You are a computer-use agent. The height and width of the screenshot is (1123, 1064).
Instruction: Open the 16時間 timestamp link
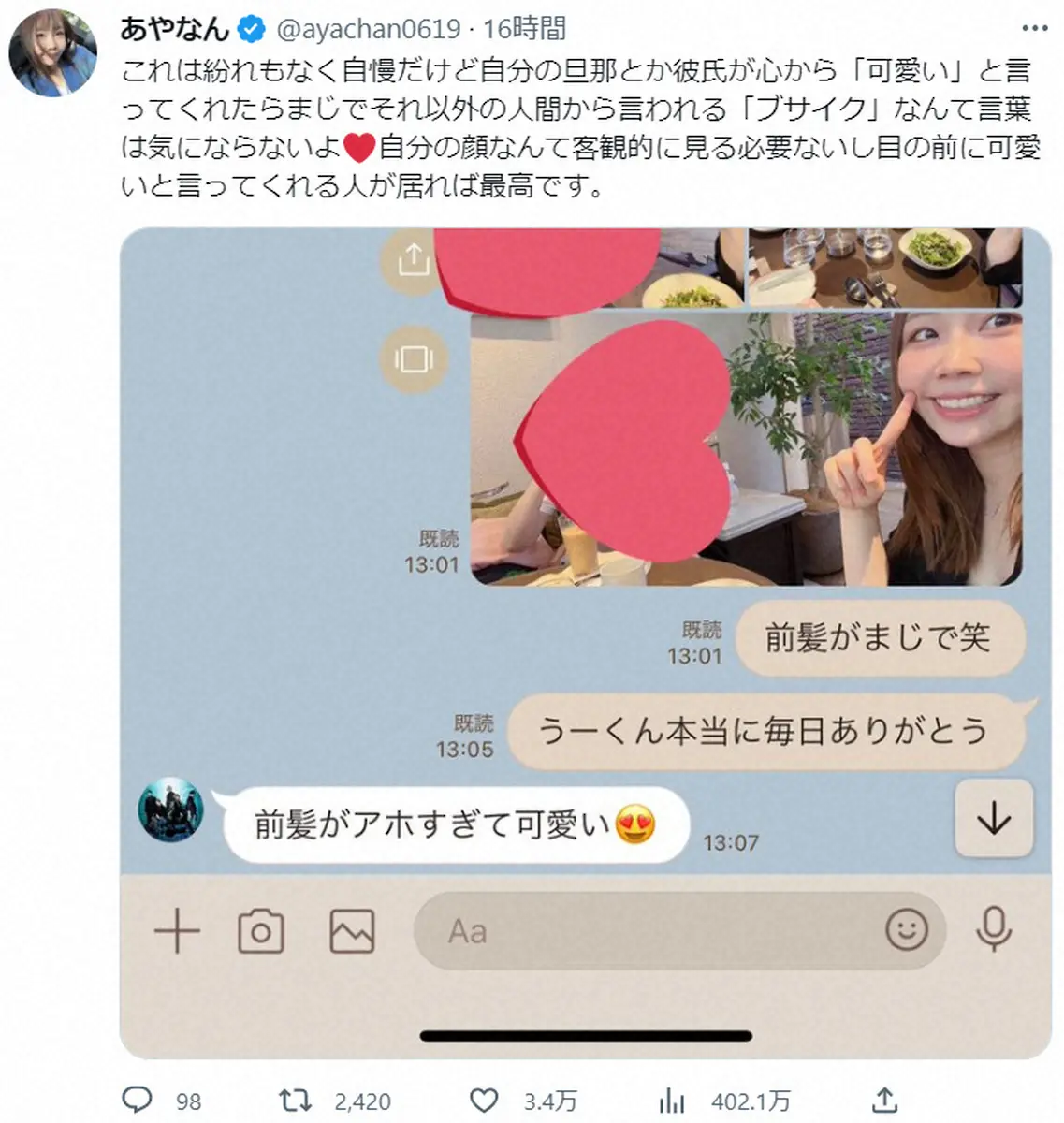pyautogui.click(x=525, y=29)
